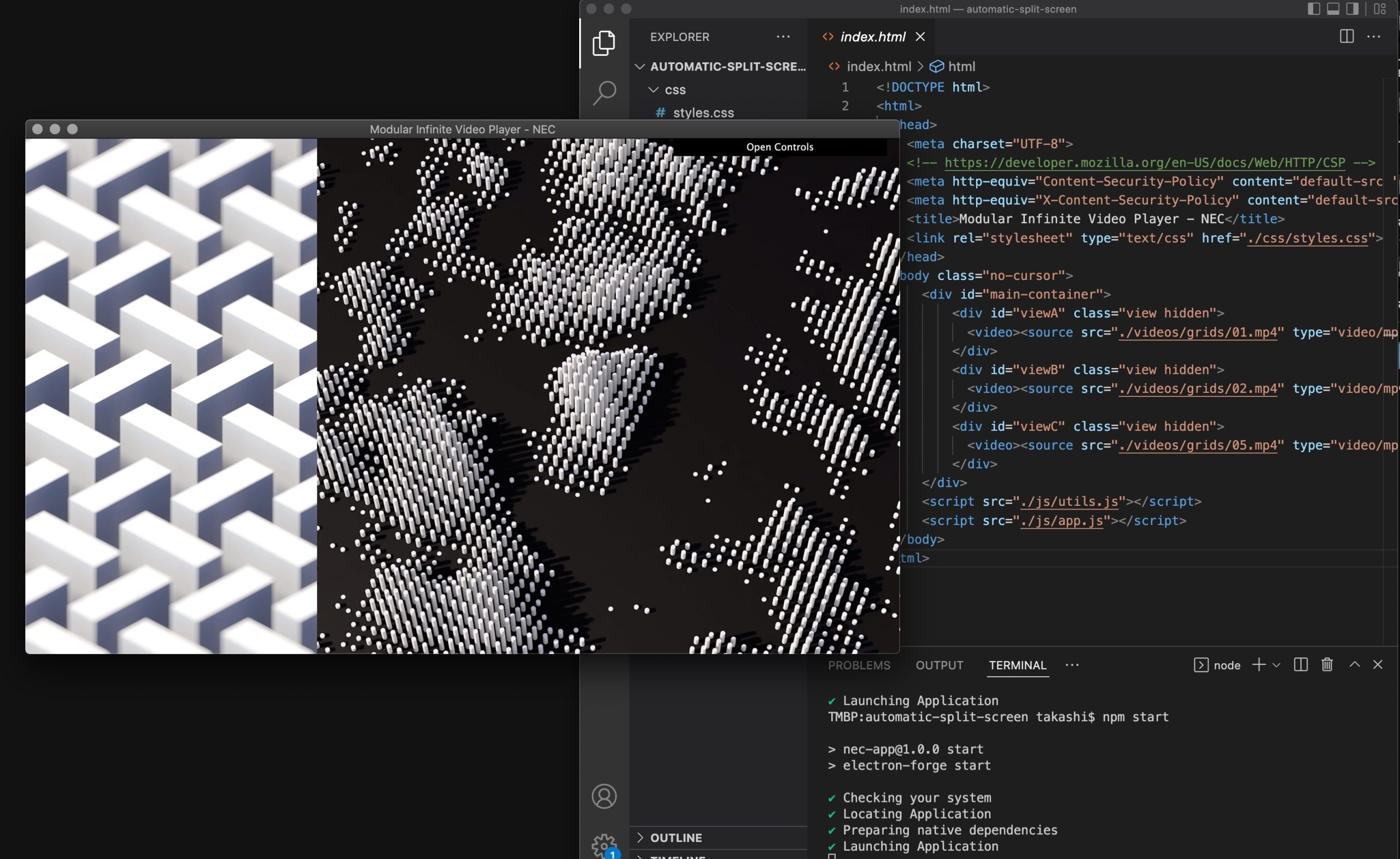1400x859 pixels.
Task: Open the terminal launch profile dropdown arrow
Action: point(1276,665)
